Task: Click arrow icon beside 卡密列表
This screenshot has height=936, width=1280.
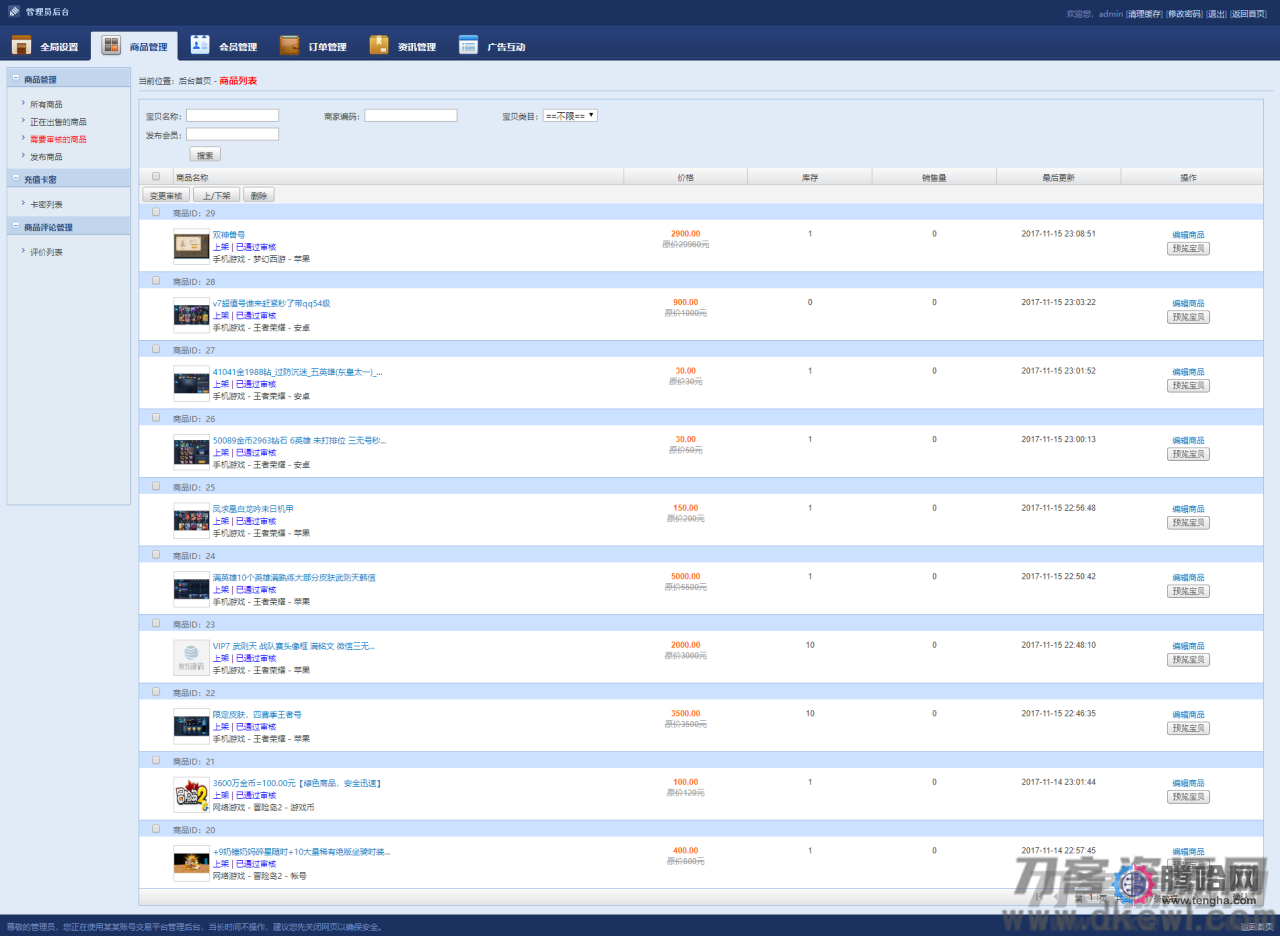Action: click(x=22, y=203)
